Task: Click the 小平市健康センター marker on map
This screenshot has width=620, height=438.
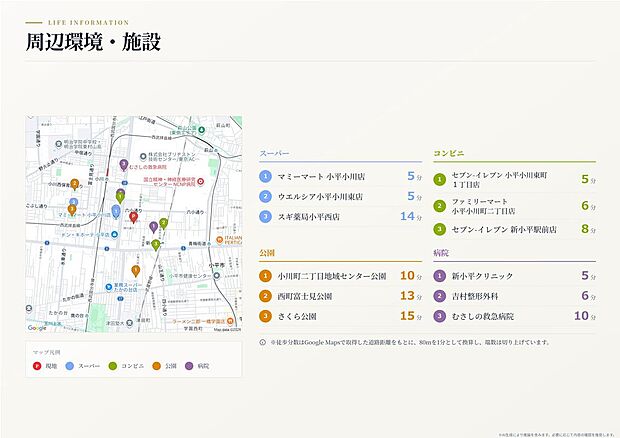Action: (x=216, y=276)
